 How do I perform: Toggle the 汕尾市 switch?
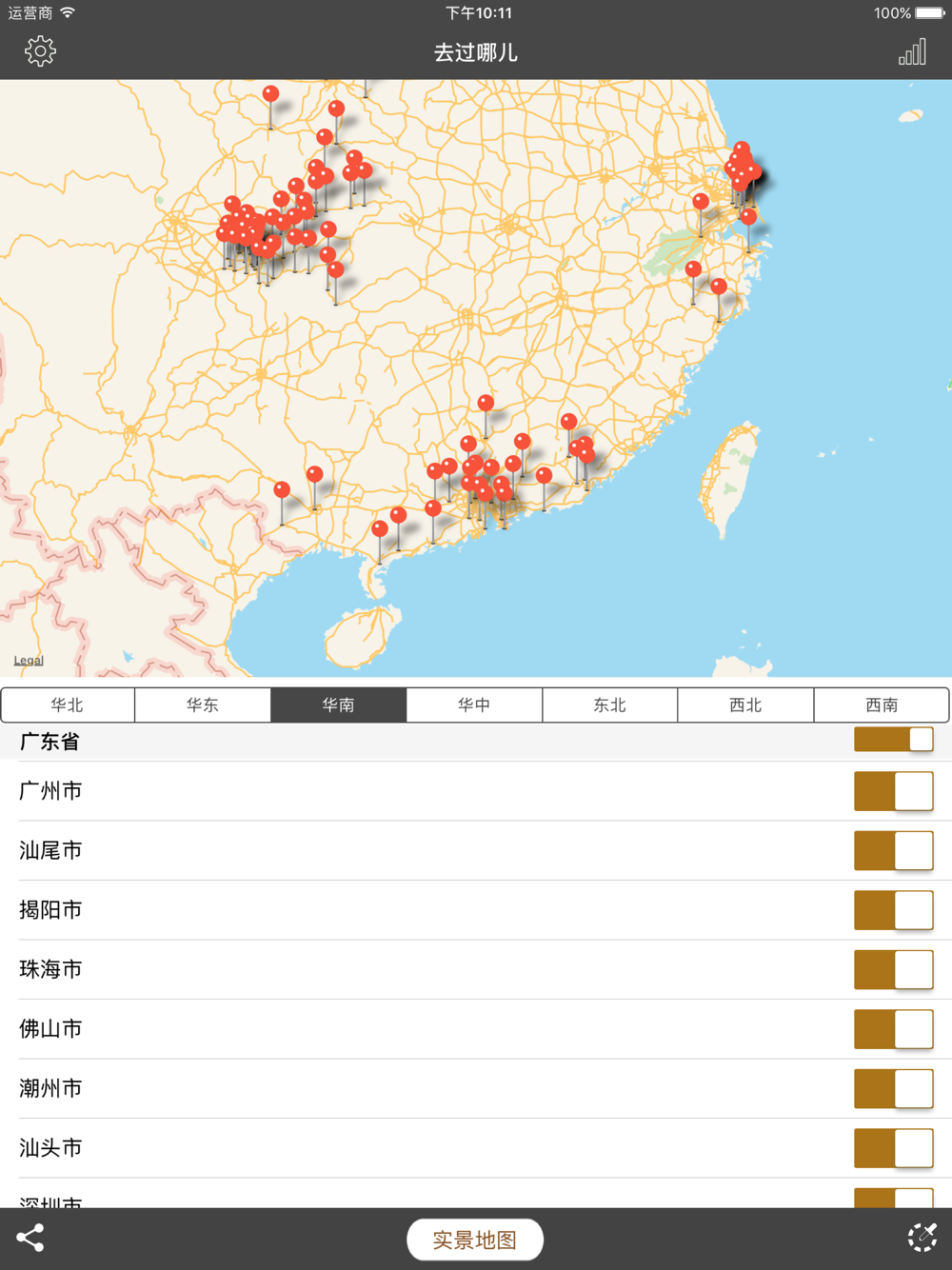pyautogui.click(x=893, y=851)
